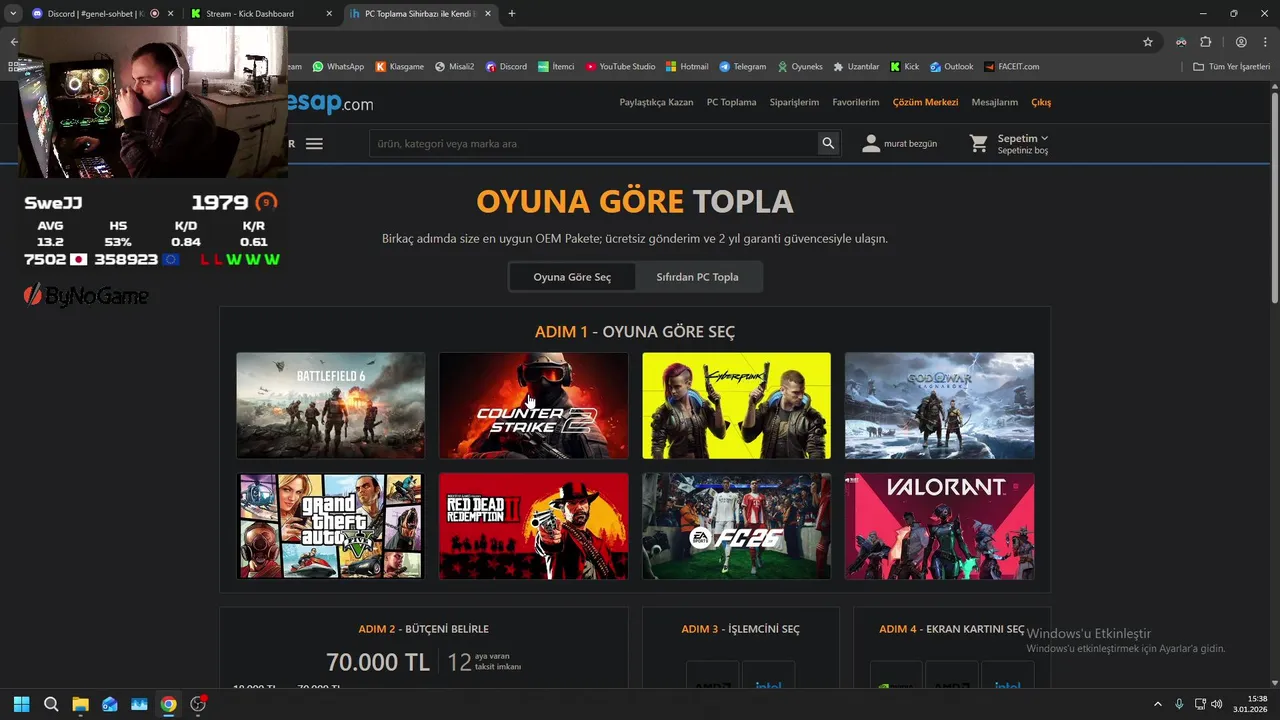
Task: Select Counter Strike 2 game card
Action: coord(533,405)
